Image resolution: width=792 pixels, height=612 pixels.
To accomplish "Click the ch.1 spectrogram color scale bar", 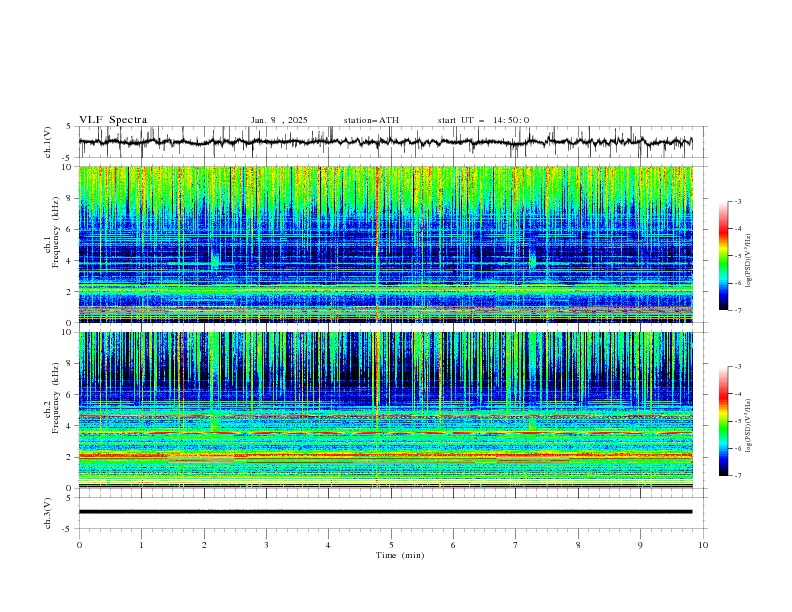I will tap(723, 256).
